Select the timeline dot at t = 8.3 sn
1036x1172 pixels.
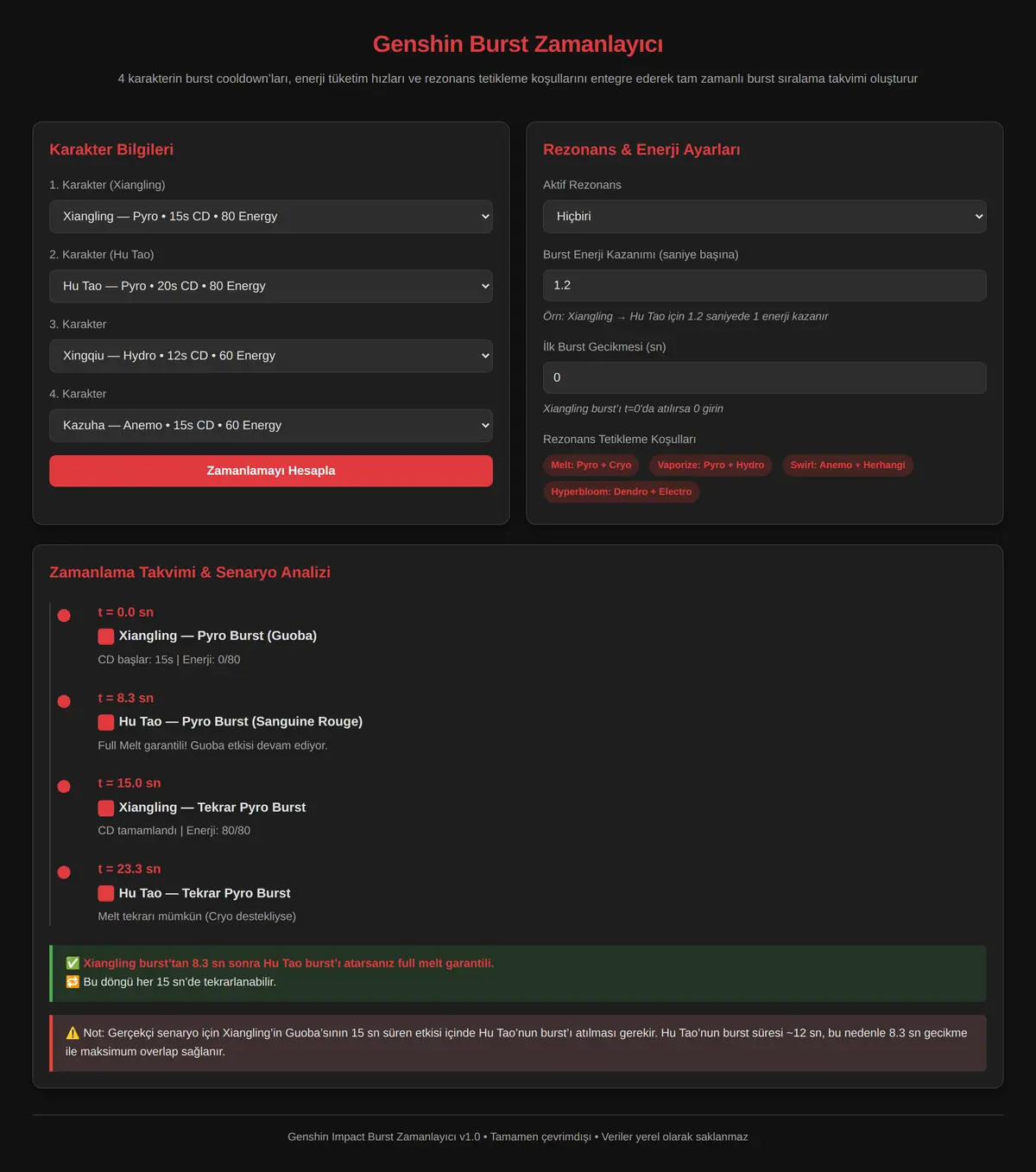point(64,701)
